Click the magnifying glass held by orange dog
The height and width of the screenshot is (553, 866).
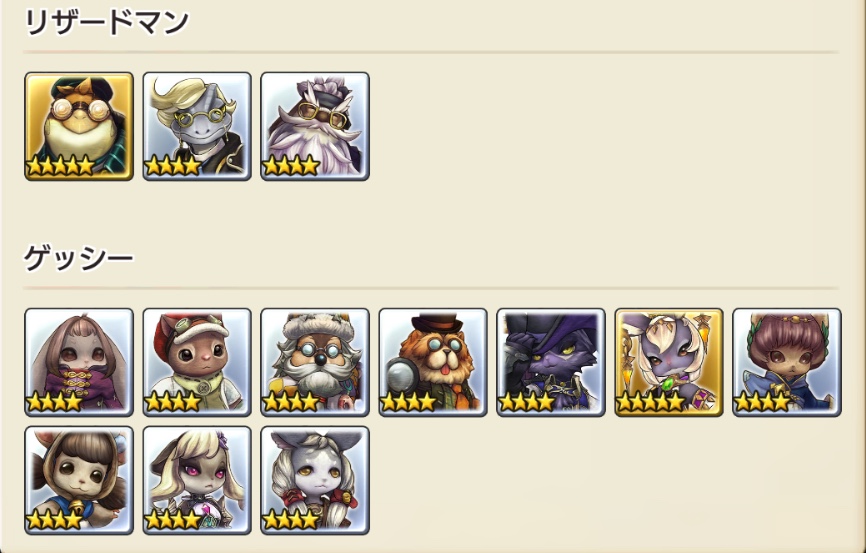[x=400, y=377]
